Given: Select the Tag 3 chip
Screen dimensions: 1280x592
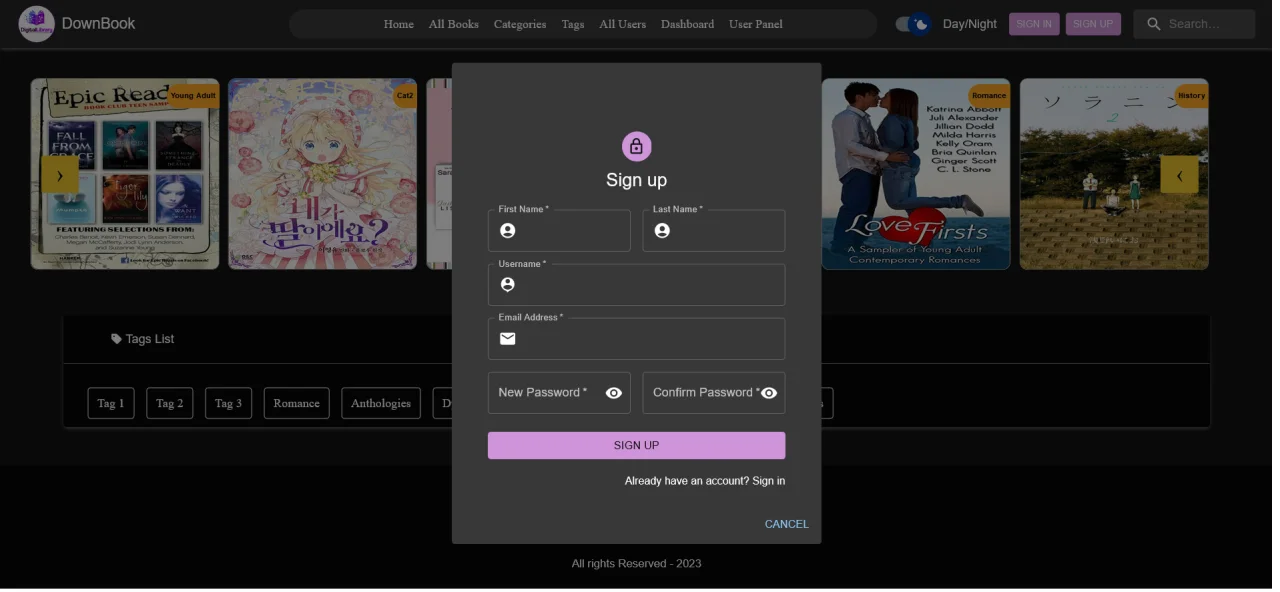Looking at the screenshot, I should coord(229,403).
